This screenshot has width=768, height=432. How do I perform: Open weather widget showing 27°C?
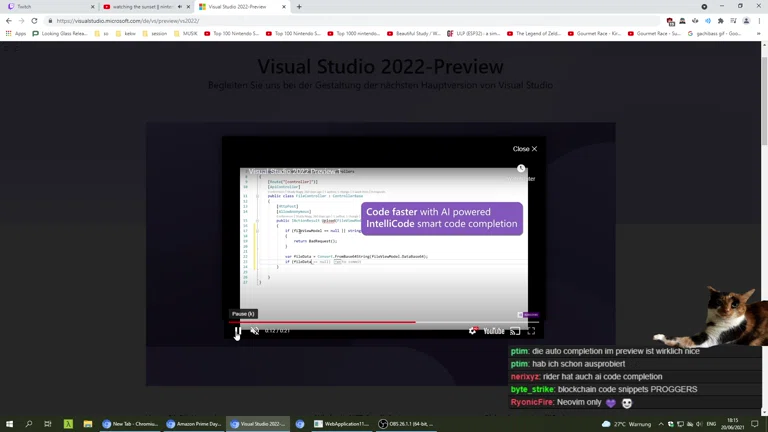click(x=626, y=424)
